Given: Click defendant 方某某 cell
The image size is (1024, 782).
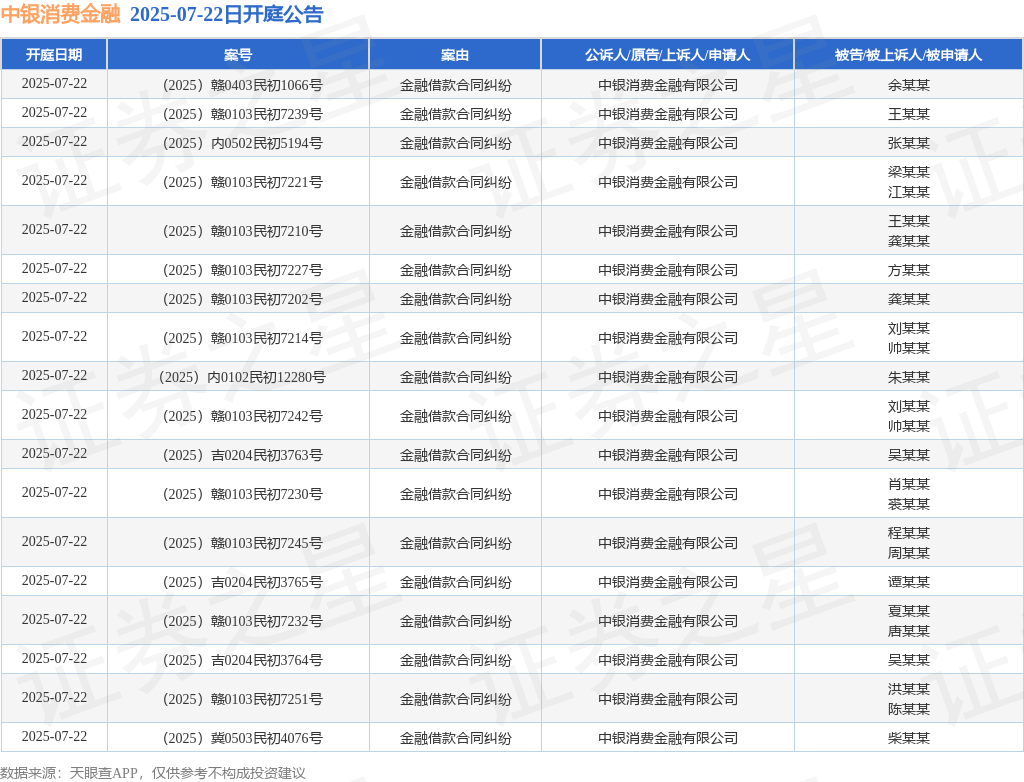Looking at the screenshot, I should coord(908,270).
